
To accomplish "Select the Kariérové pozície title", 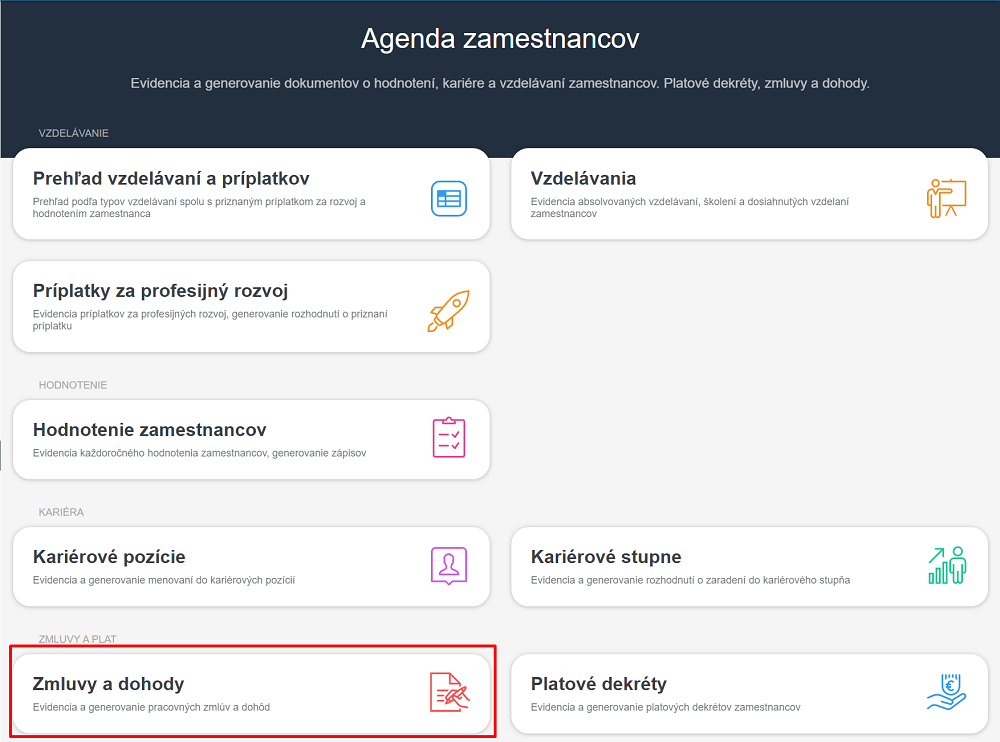I will (x=109, y=557).
